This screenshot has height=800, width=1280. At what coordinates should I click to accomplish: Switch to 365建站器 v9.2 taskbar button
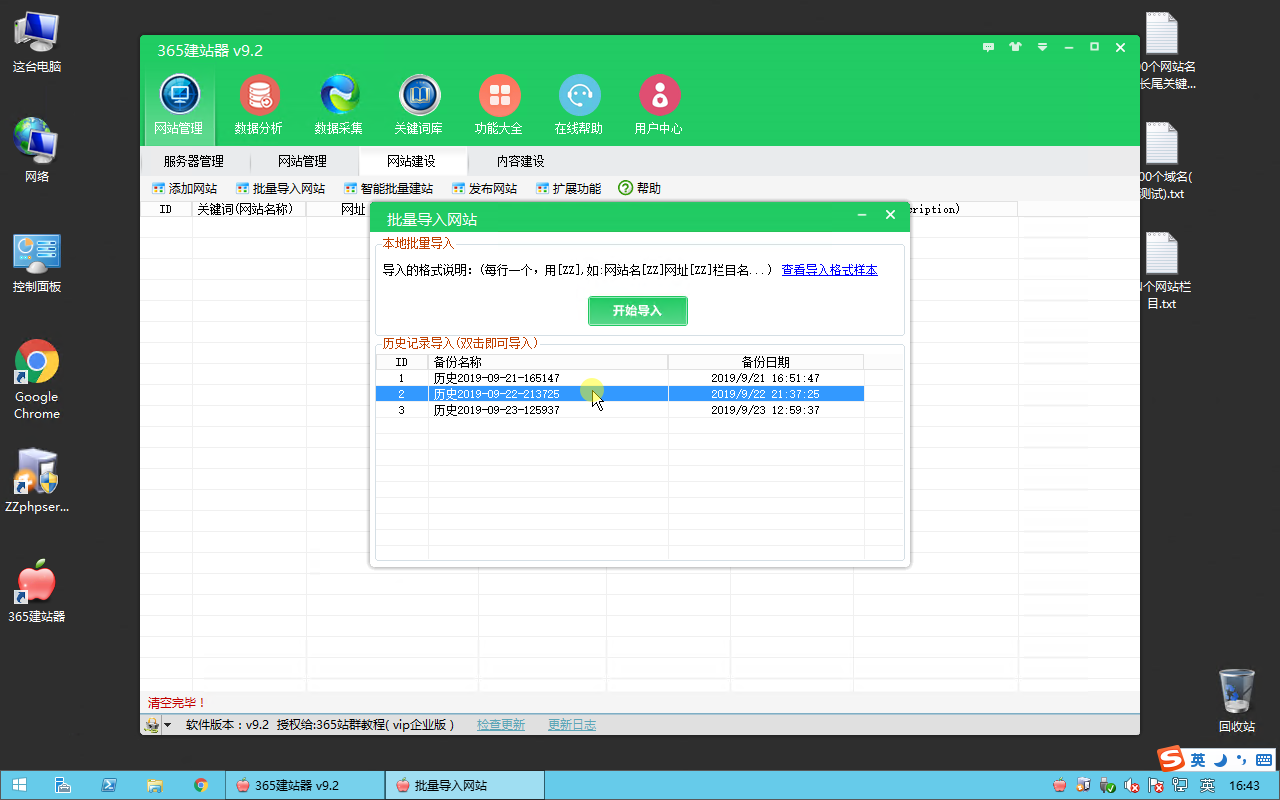click(x=305, y=785)
